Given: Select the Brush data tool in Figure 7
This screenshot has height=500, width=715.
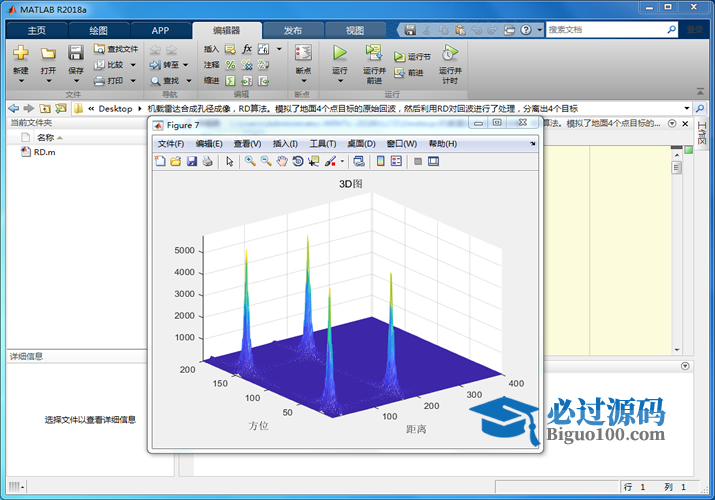Looking at the screenshot, I should click(330, 161).
